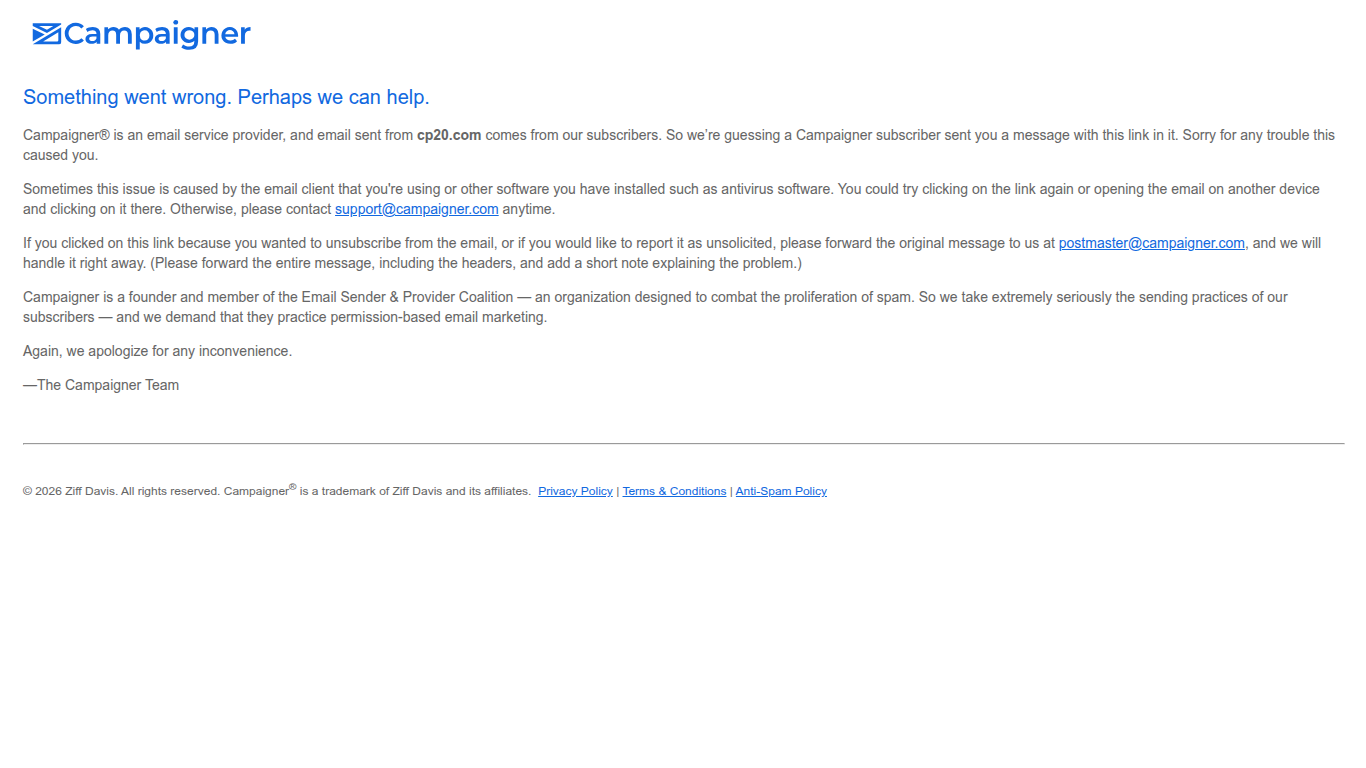Click the horizontal divider line above footer

click(x=683, y=443)
